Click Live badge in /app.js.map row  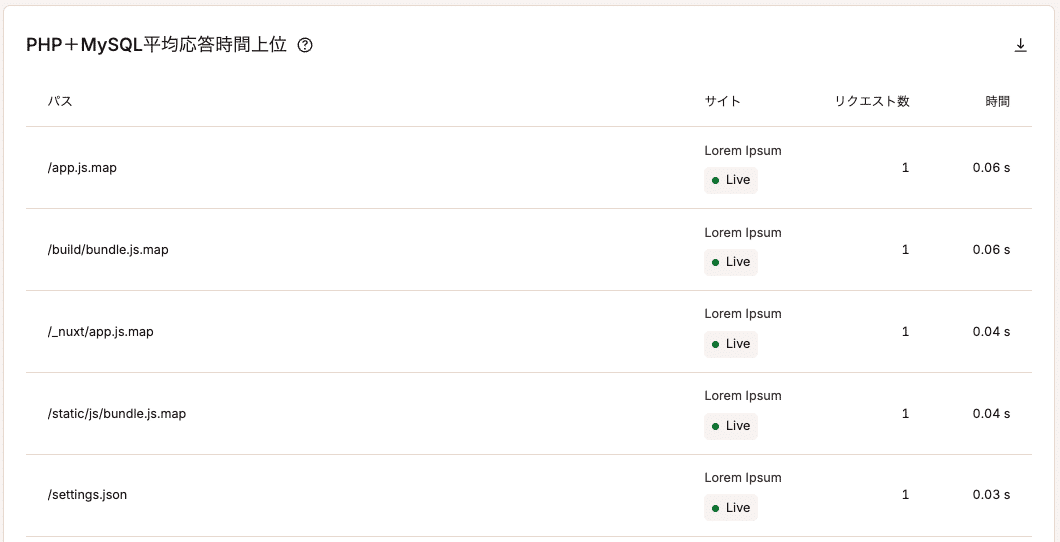[x=731, y=181]
